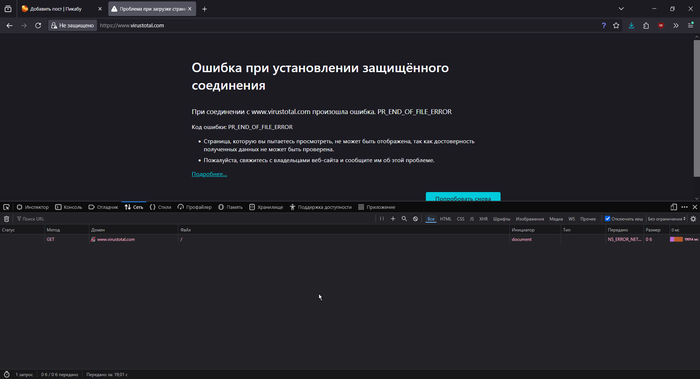
Task: Open the Firefox application menu
Action: pyautogui.click(x=691, y=25)
